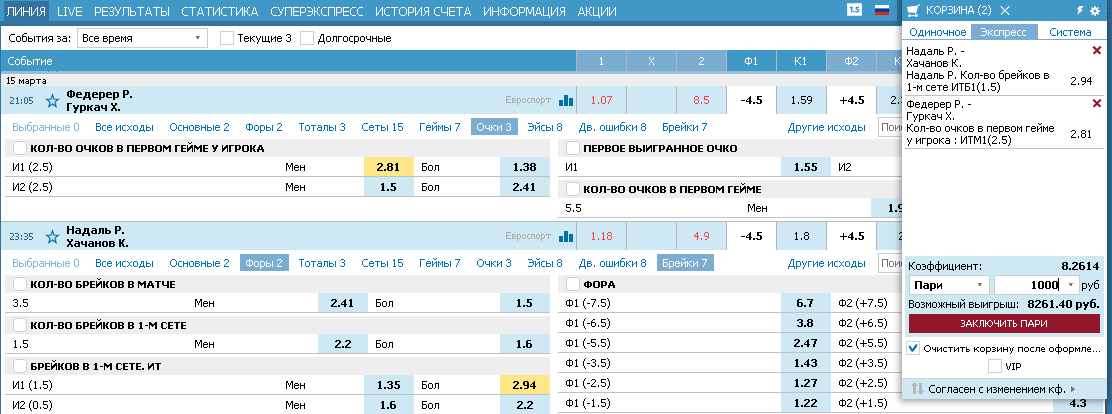
Task: Select odds 6.7 for Ф1 (-7.5)
Action: pos(805,303)
